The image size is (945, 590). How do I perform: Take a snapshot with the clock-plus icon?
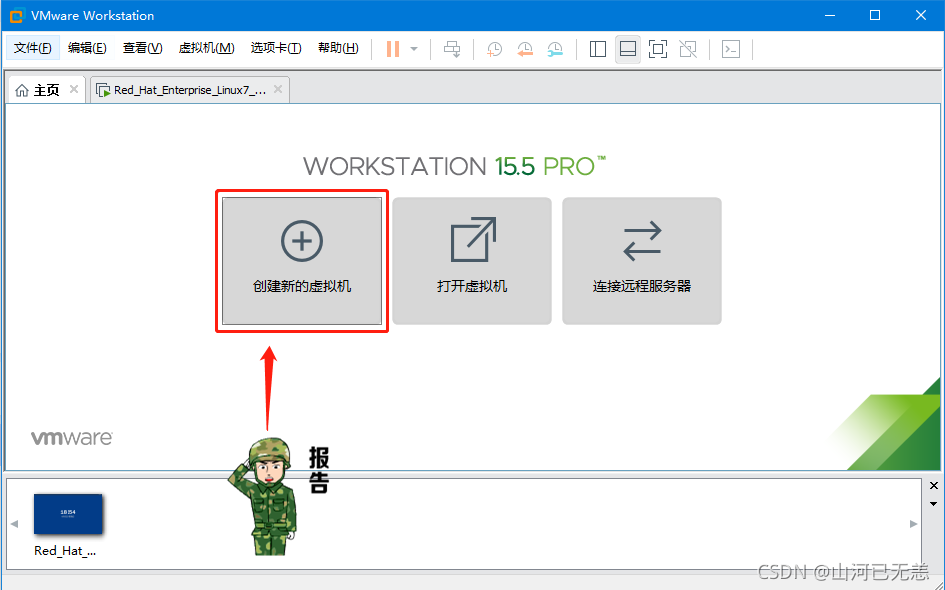coord(494,49)
